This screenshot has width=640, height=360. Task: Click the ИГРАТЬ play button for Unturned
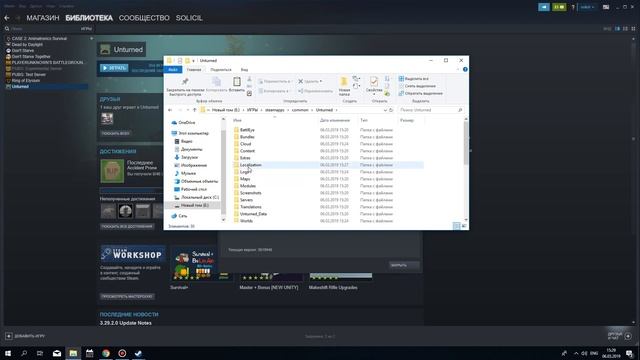(114, 68)
